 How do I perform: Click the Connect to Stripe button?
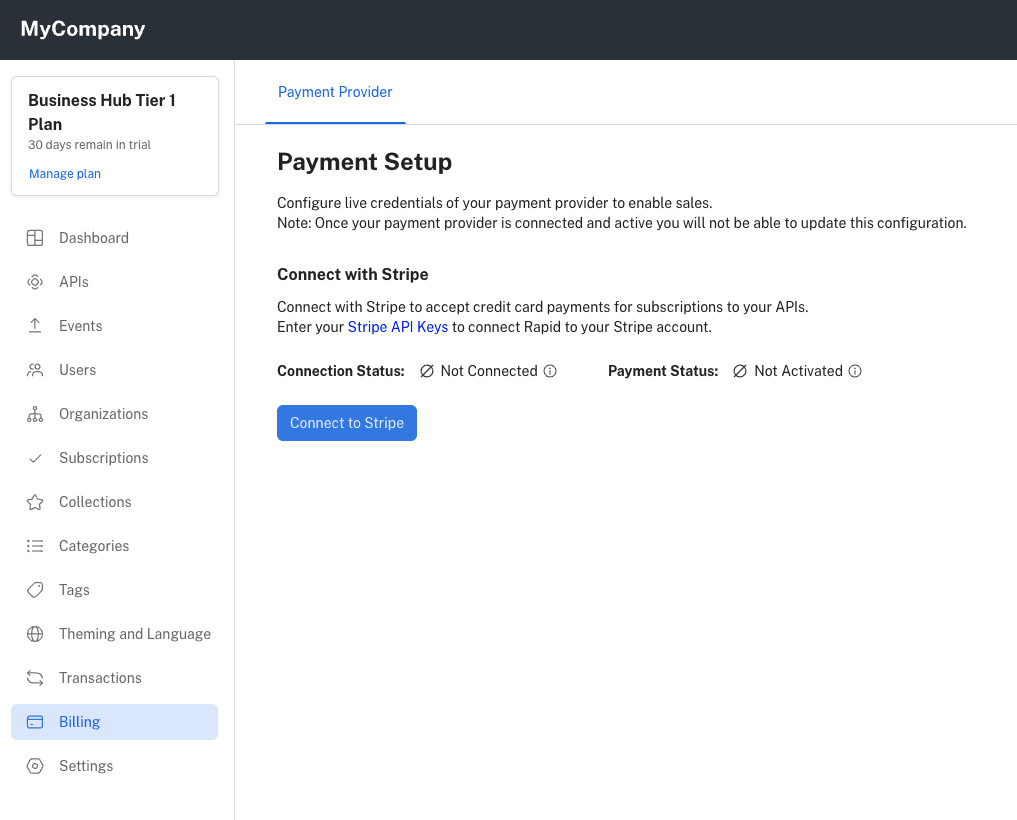347,423
